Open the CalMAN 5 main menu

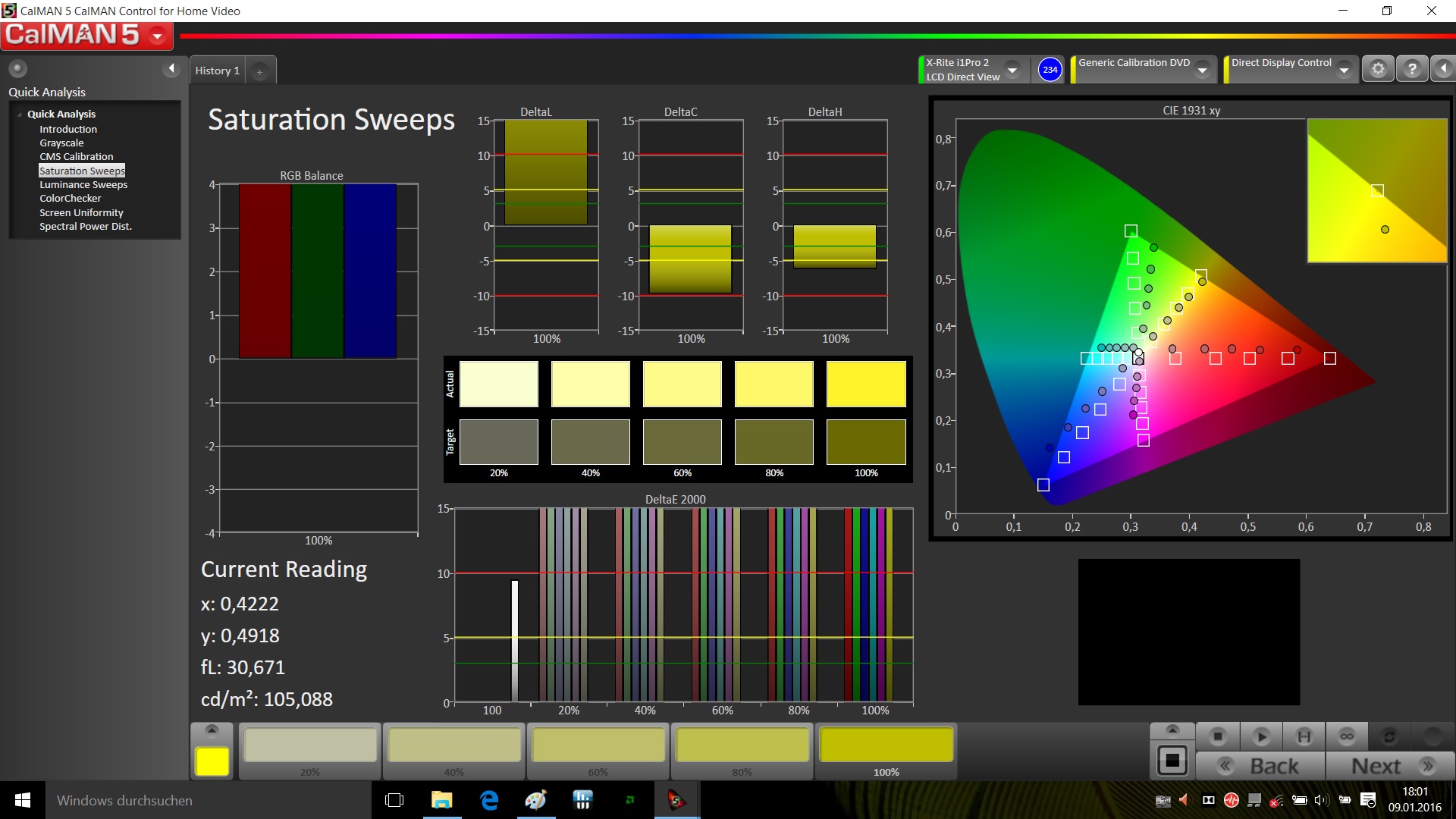pos(158,36)
